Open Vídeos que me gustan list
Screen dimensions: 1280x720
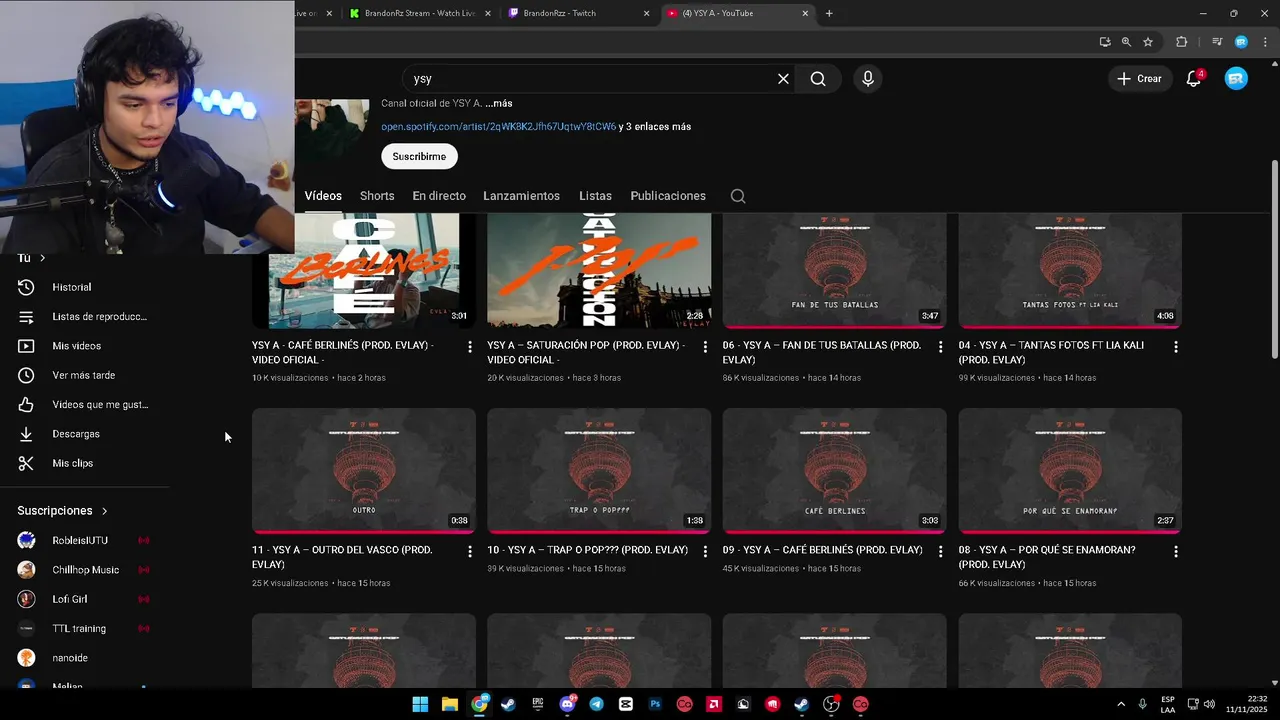click(85, 405)
